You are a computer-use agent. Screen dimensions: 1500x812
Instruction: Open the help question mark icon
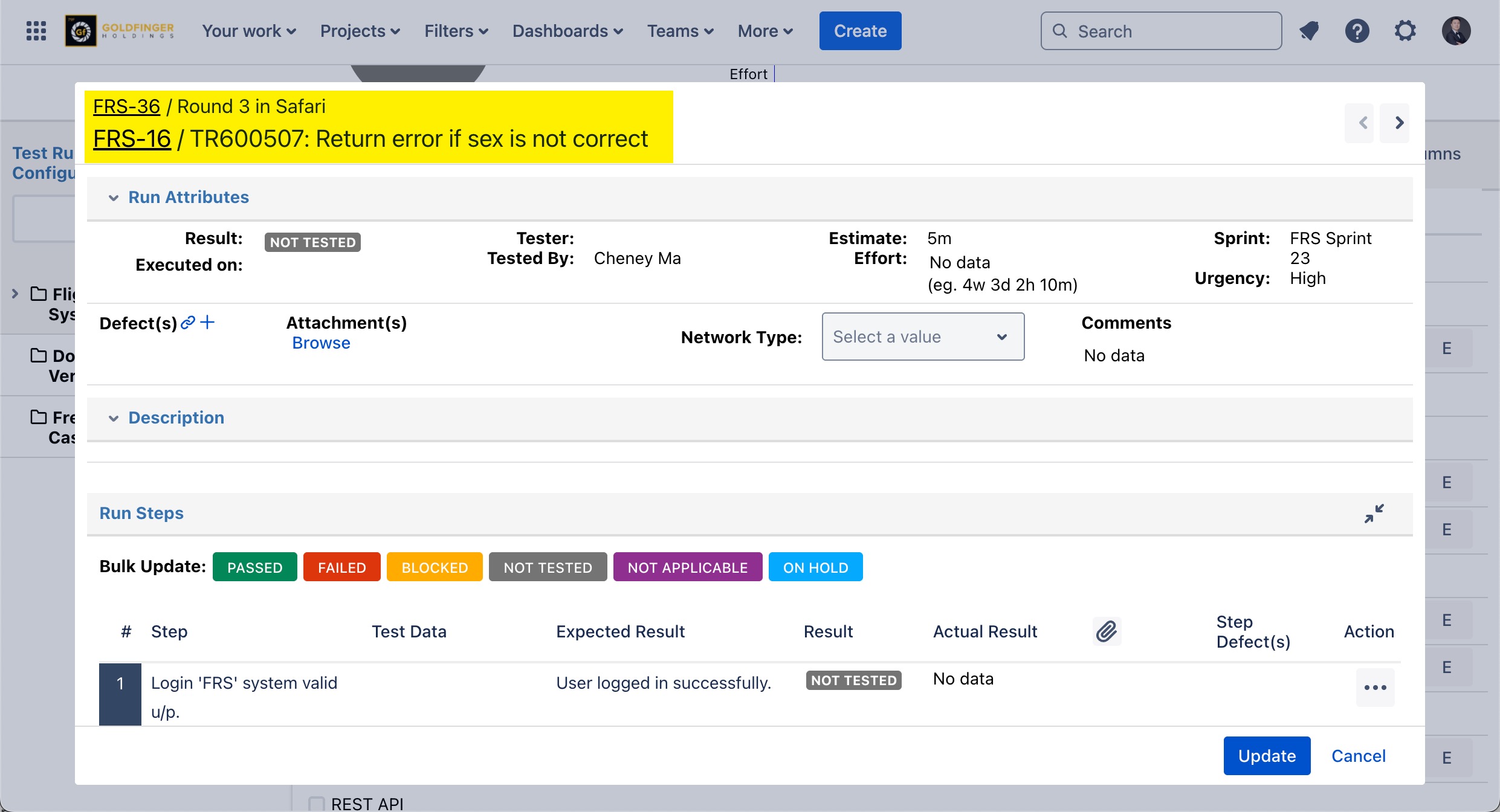point(1357,31)
